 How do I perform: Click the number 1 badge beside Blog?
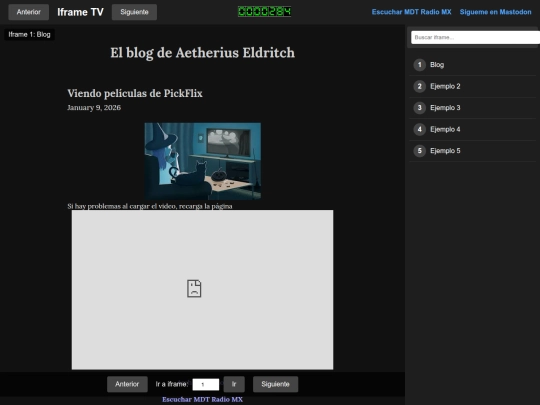[x=419, y=65]
